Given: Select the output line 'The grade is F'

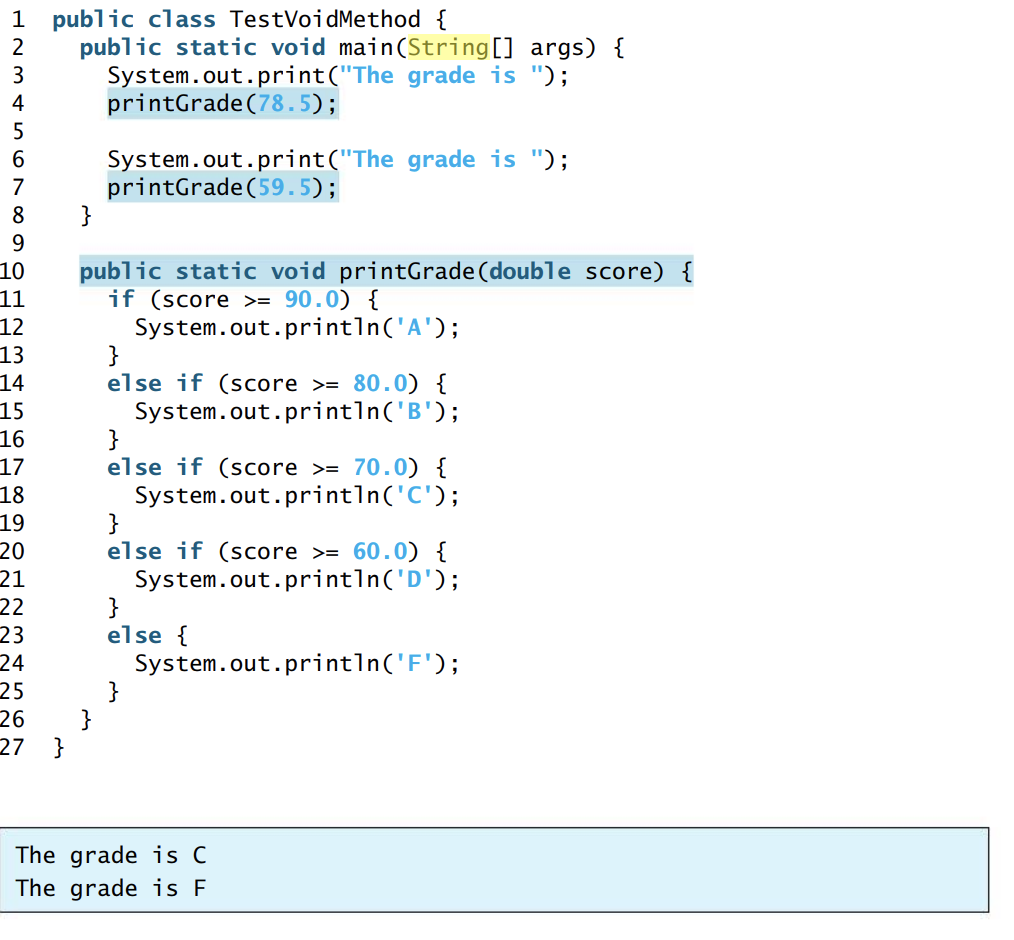Looking at the screenshot, I should (110, 888).
